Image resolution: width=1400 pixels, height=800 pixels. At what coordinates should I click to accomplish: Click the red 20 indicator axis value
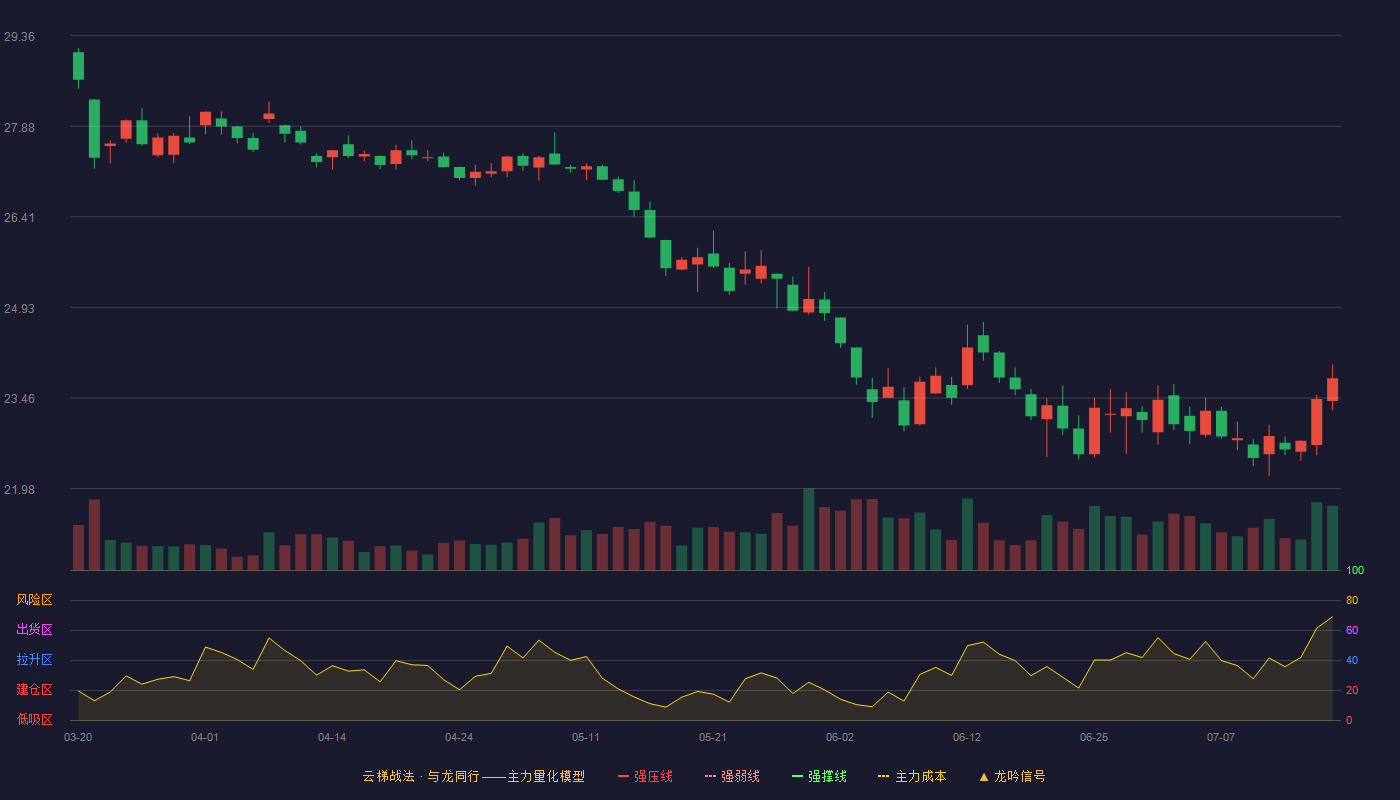(1352, 691)
